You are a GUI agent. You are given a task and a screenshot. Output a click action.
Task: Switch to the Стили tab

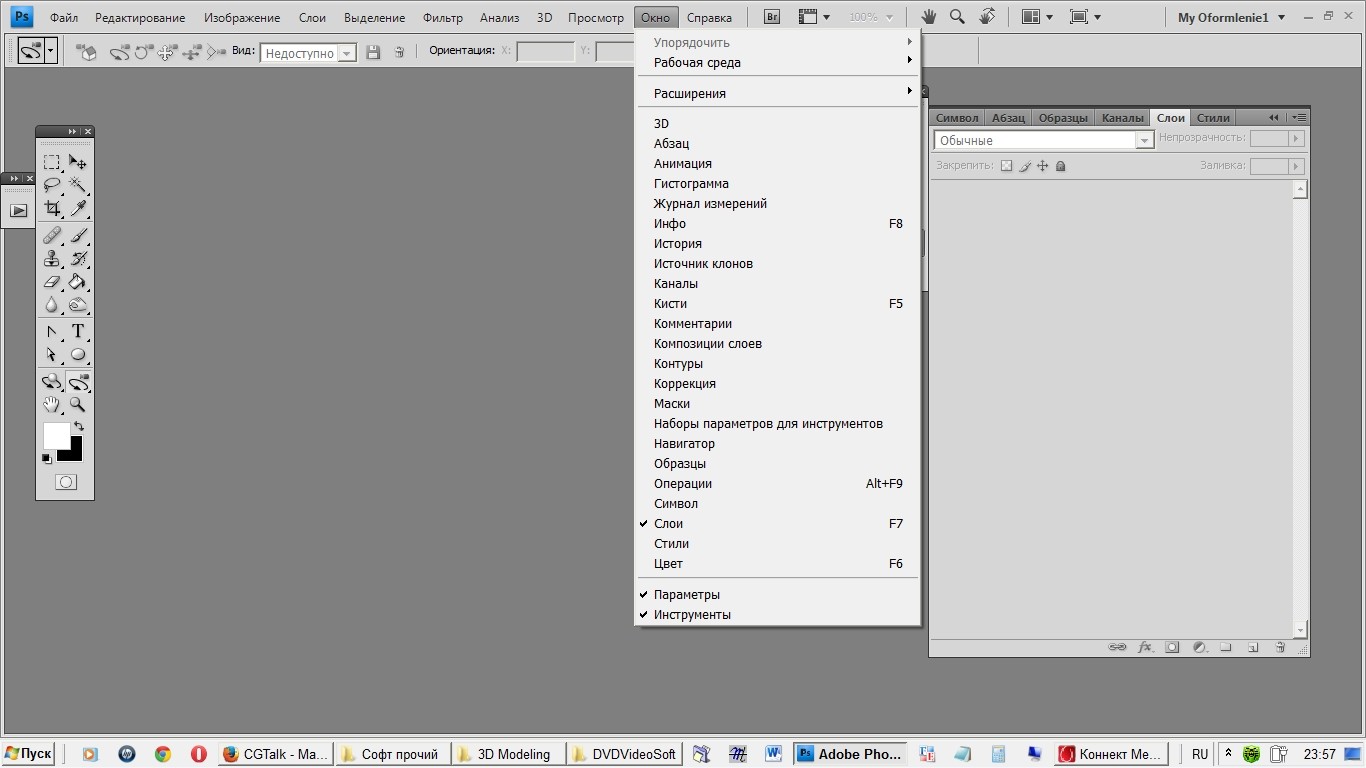coord(1213,118)
